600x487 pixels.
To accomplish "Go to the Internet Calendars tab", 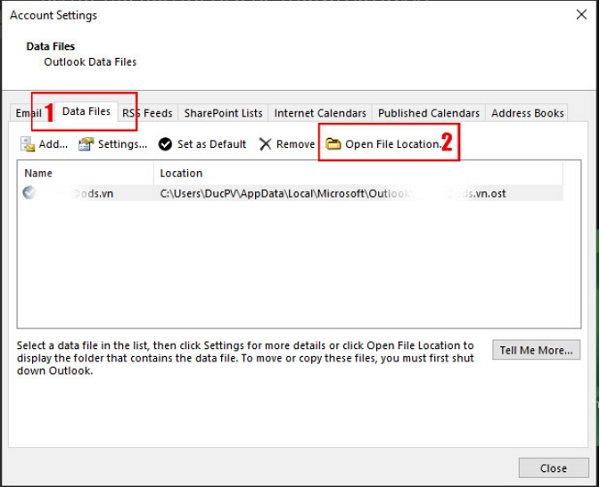I will (320, 113).
